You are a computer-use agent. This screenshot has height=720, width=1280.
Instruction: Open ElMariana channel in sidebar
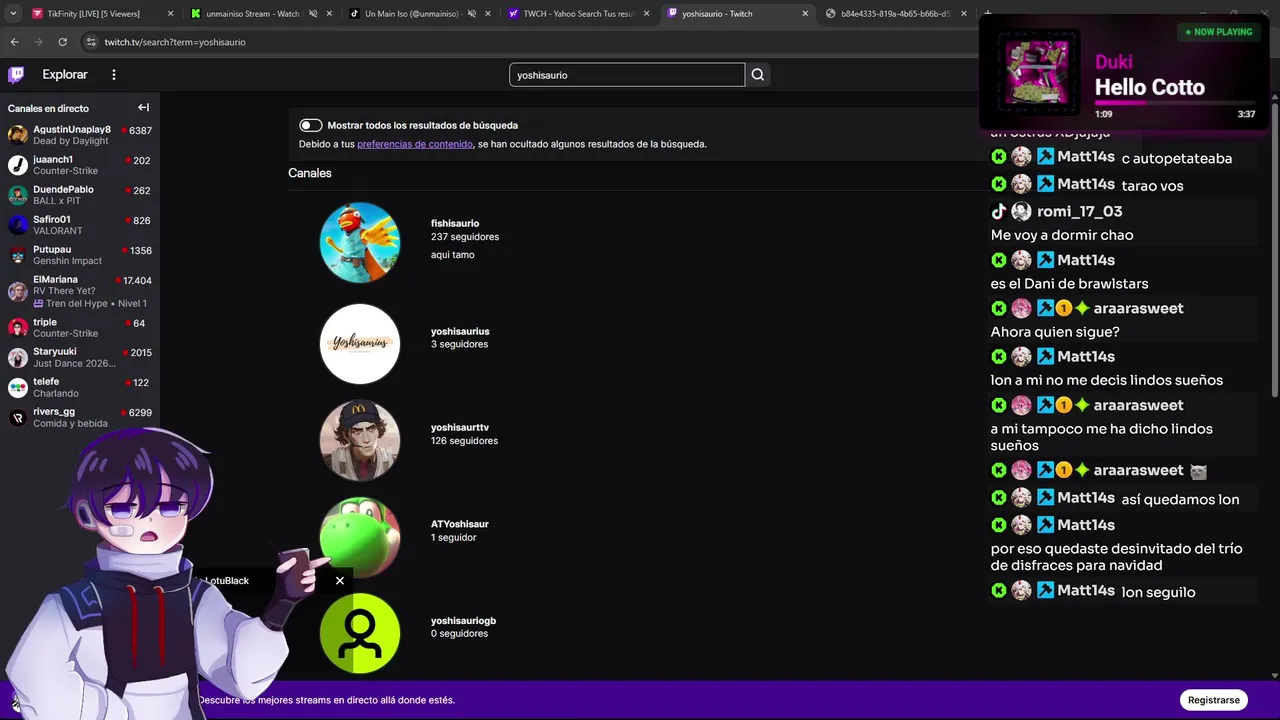[80, 291]
